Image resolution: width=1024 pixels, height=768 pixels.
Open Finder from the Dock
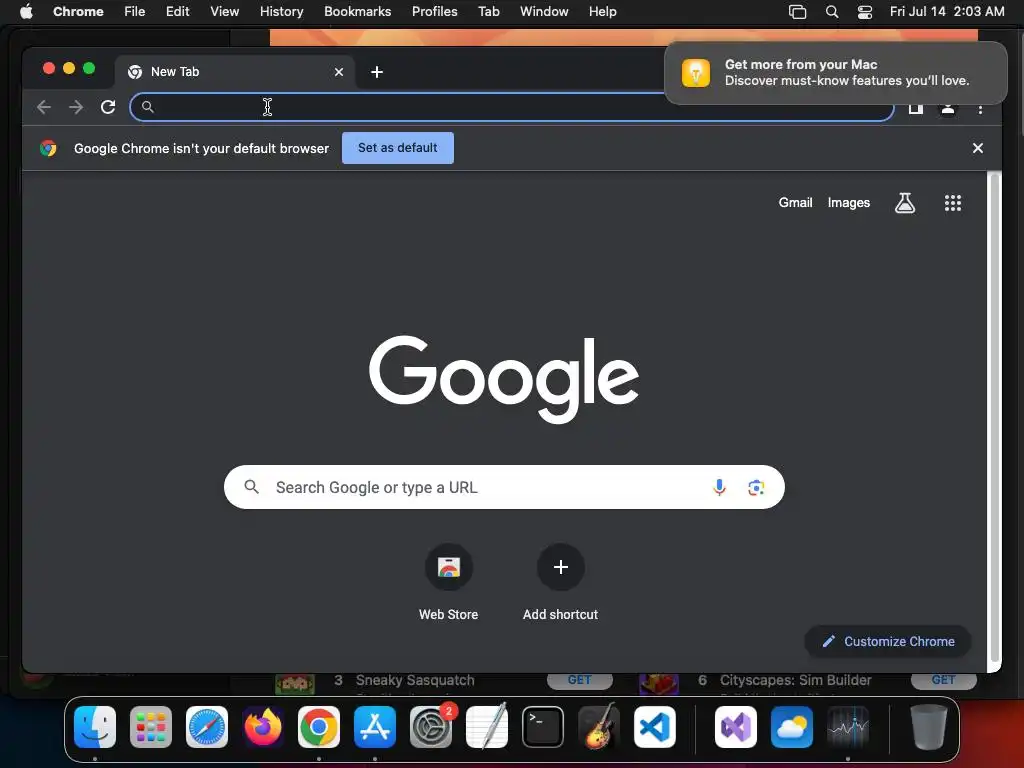tap(95, 727)
